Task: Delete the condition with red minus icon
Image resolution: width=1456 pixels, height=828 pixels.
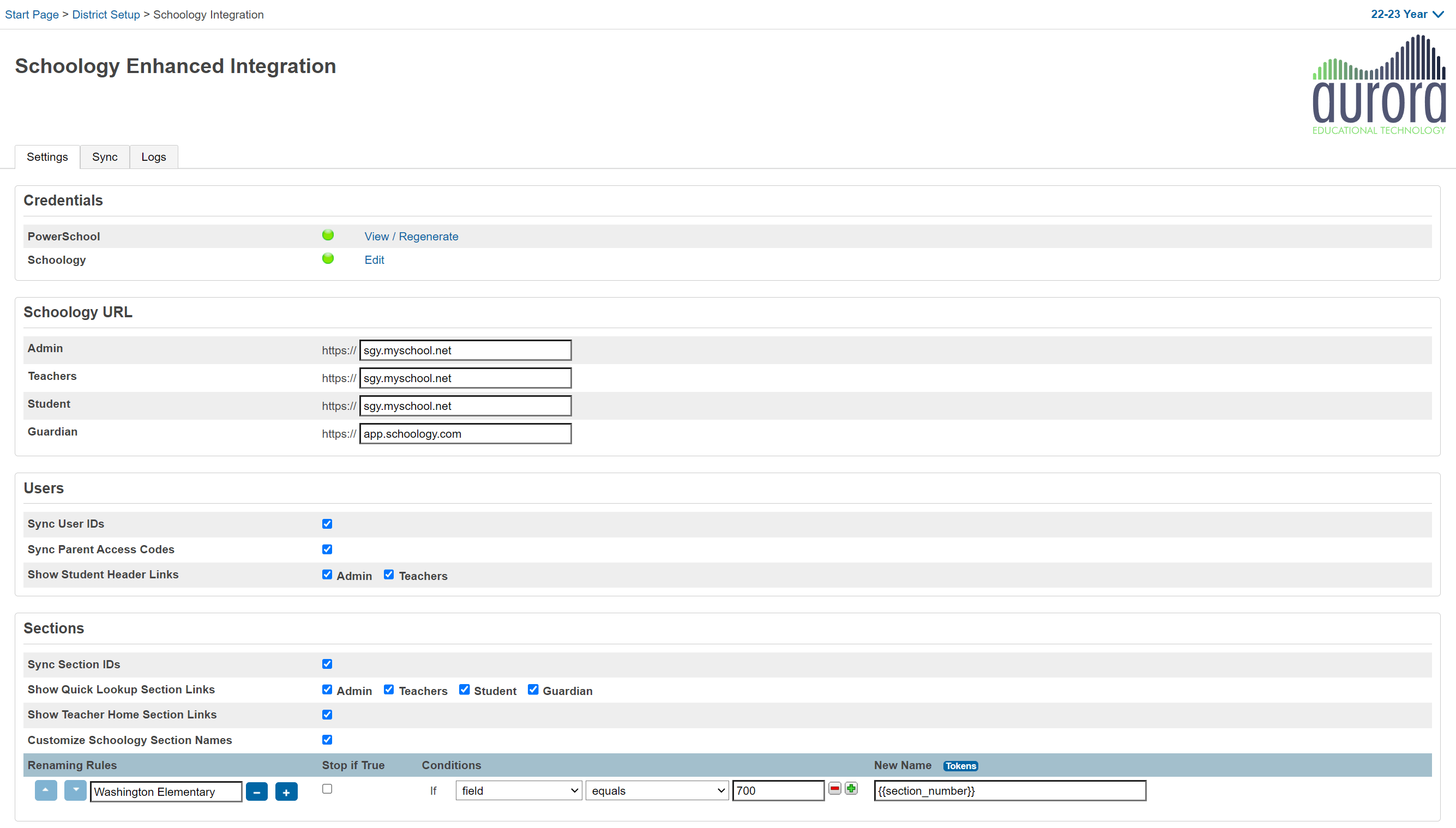Action: coord(834,789)
